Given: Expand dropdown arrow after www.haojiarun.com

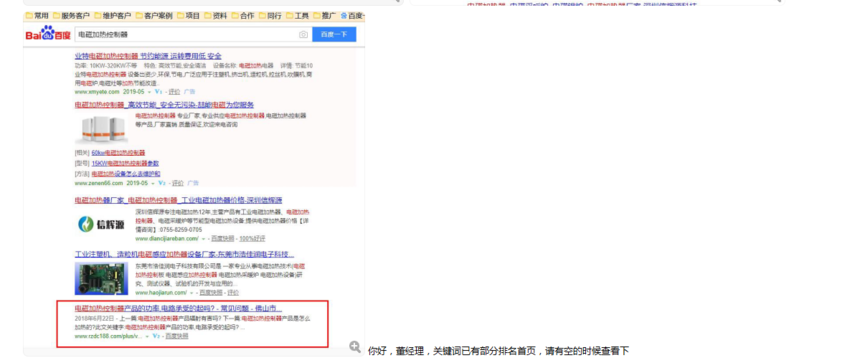Looking at the screenshot, I should point(191,293).
